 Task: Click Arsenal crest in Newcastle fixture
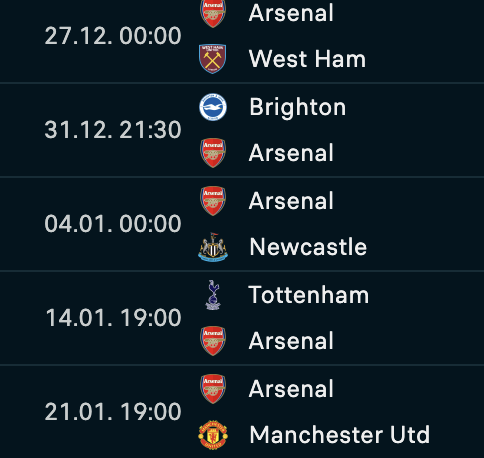click(213, 201)
